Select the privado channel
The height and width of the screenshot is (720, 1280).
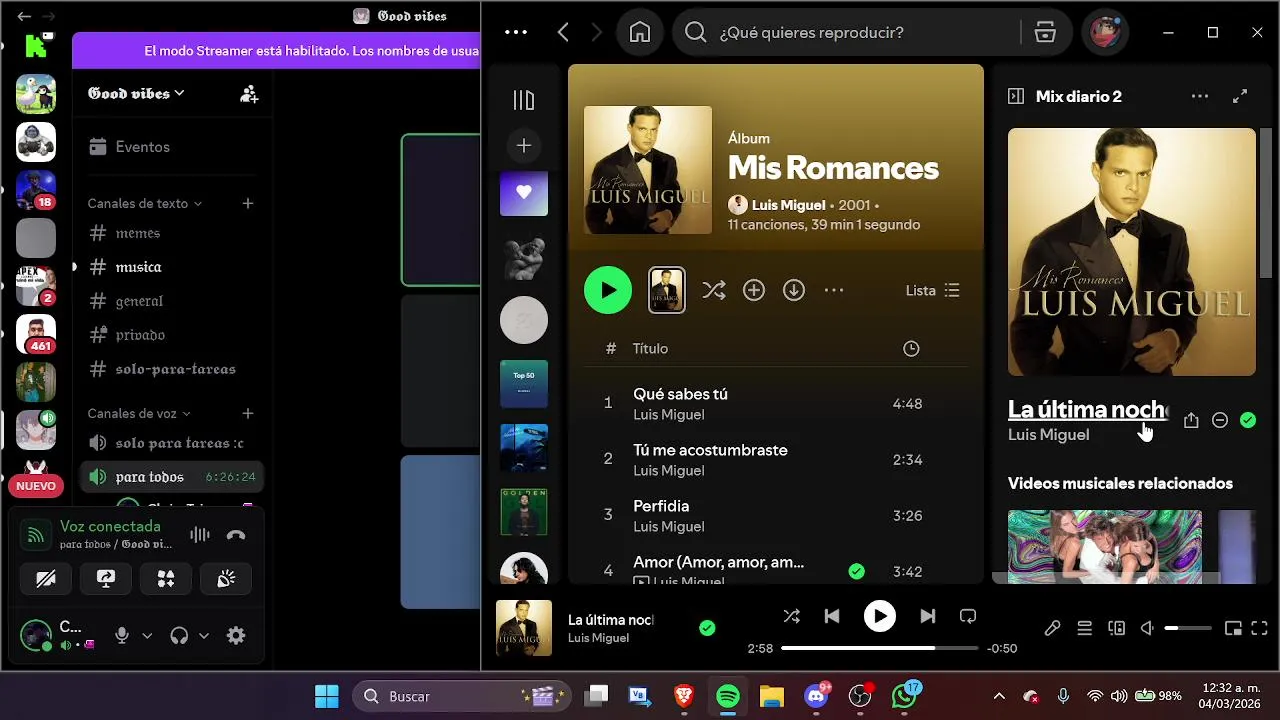pos(172,335)
